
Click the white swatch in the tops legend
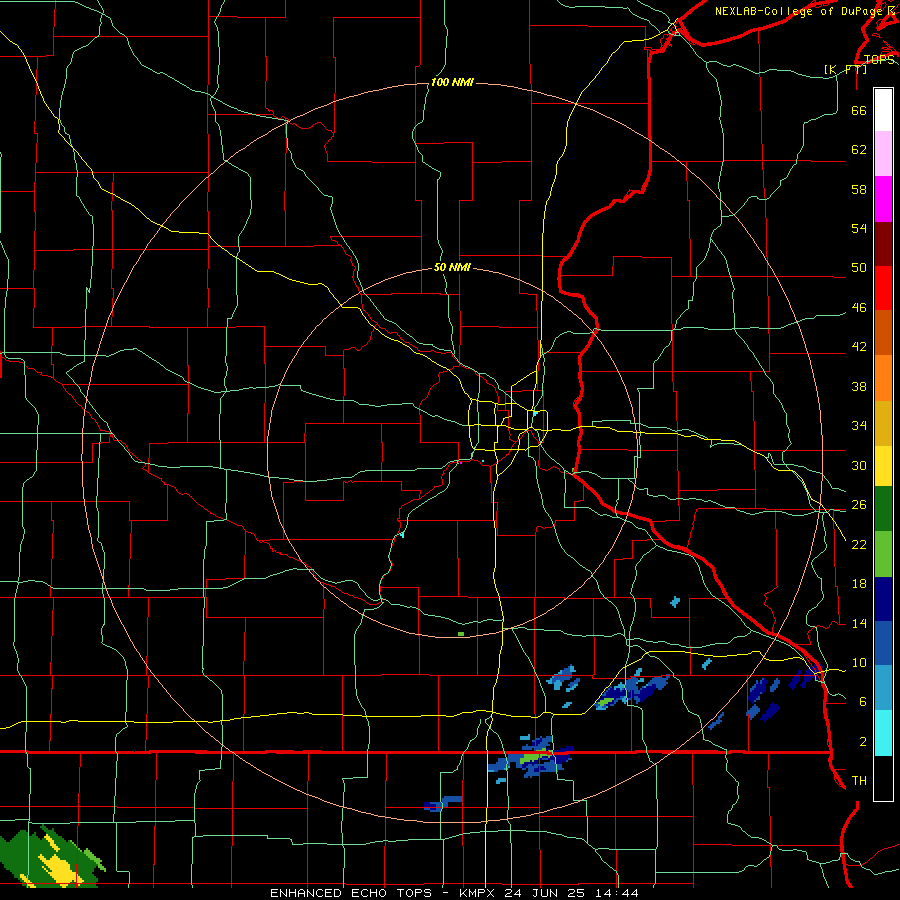(883, 110)
